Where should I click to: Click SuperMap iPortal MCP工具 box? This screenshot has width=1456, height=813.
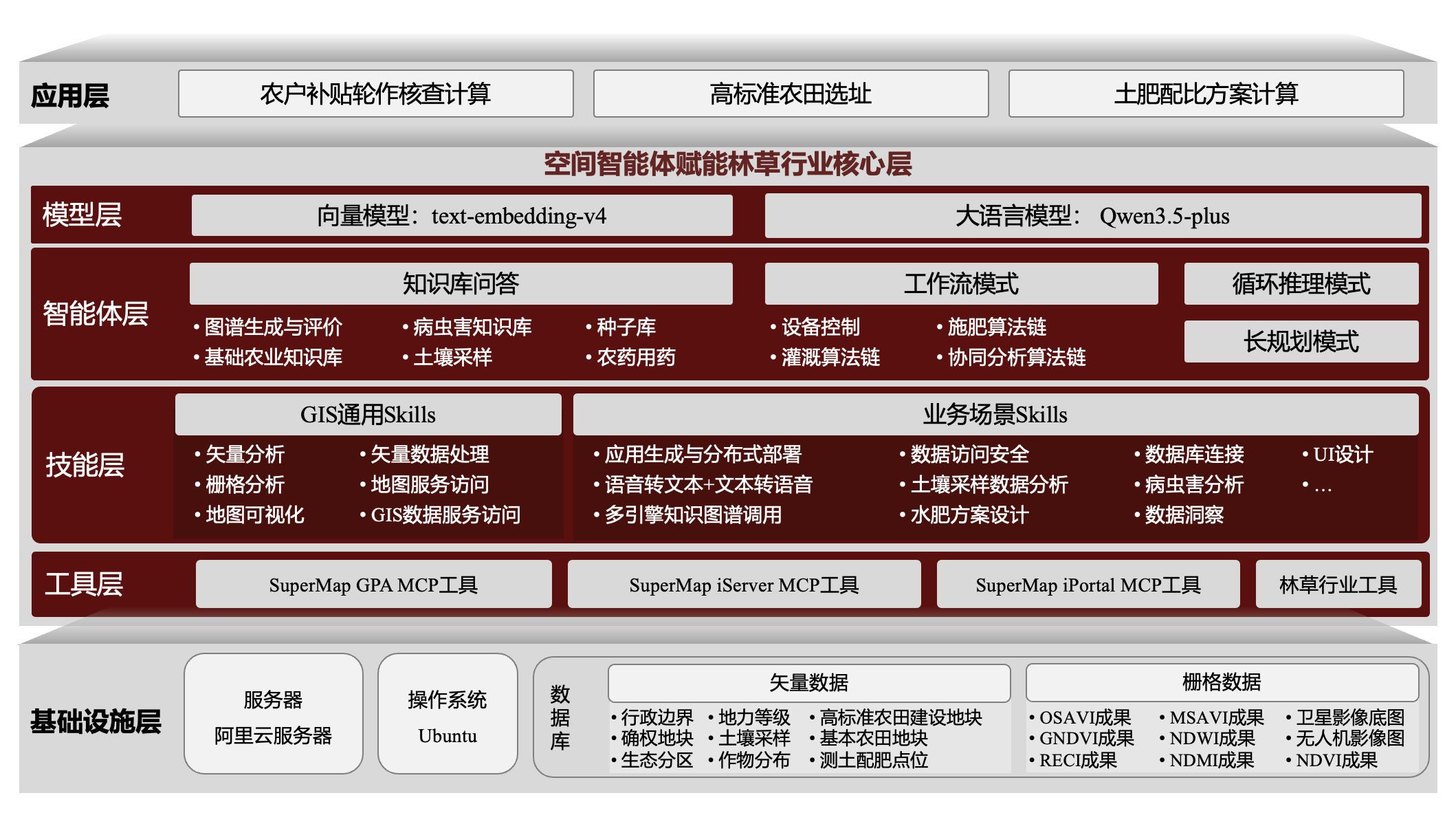(x=1088, y=584)
